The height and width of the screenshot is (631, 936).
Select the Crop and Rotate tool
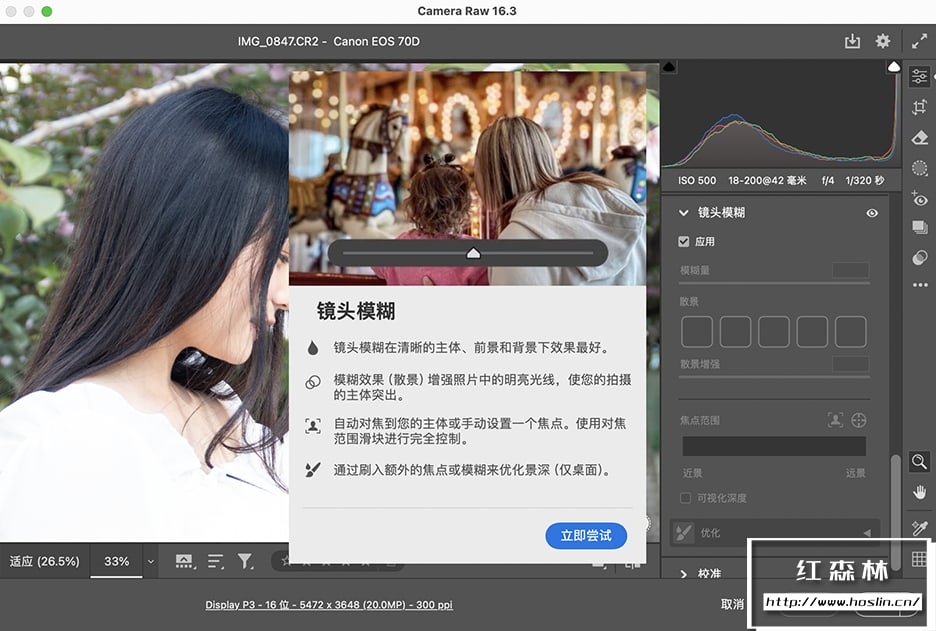pos(919,107)
